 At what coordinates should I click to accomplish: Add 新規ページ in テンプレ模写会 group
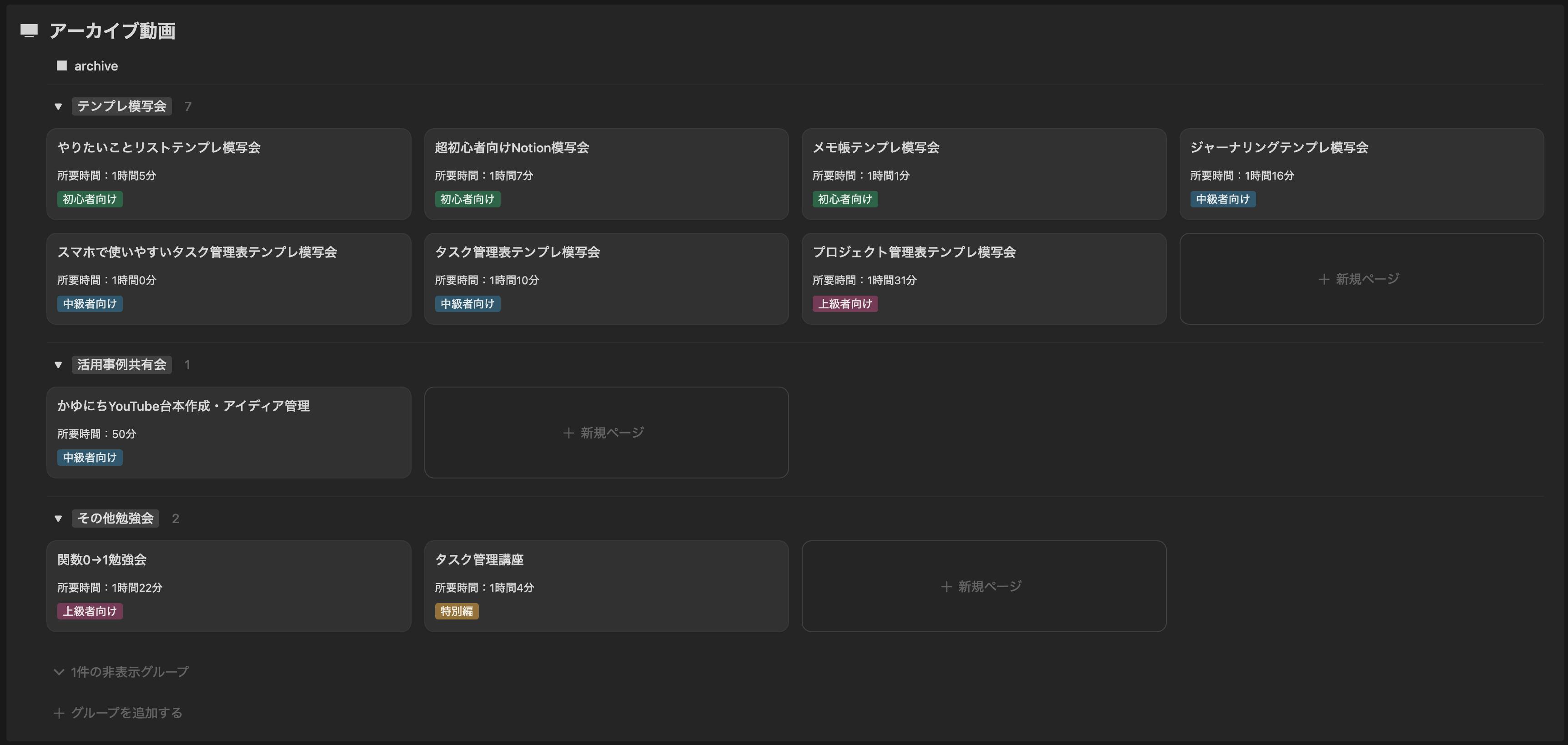(x=1362, y=279)
